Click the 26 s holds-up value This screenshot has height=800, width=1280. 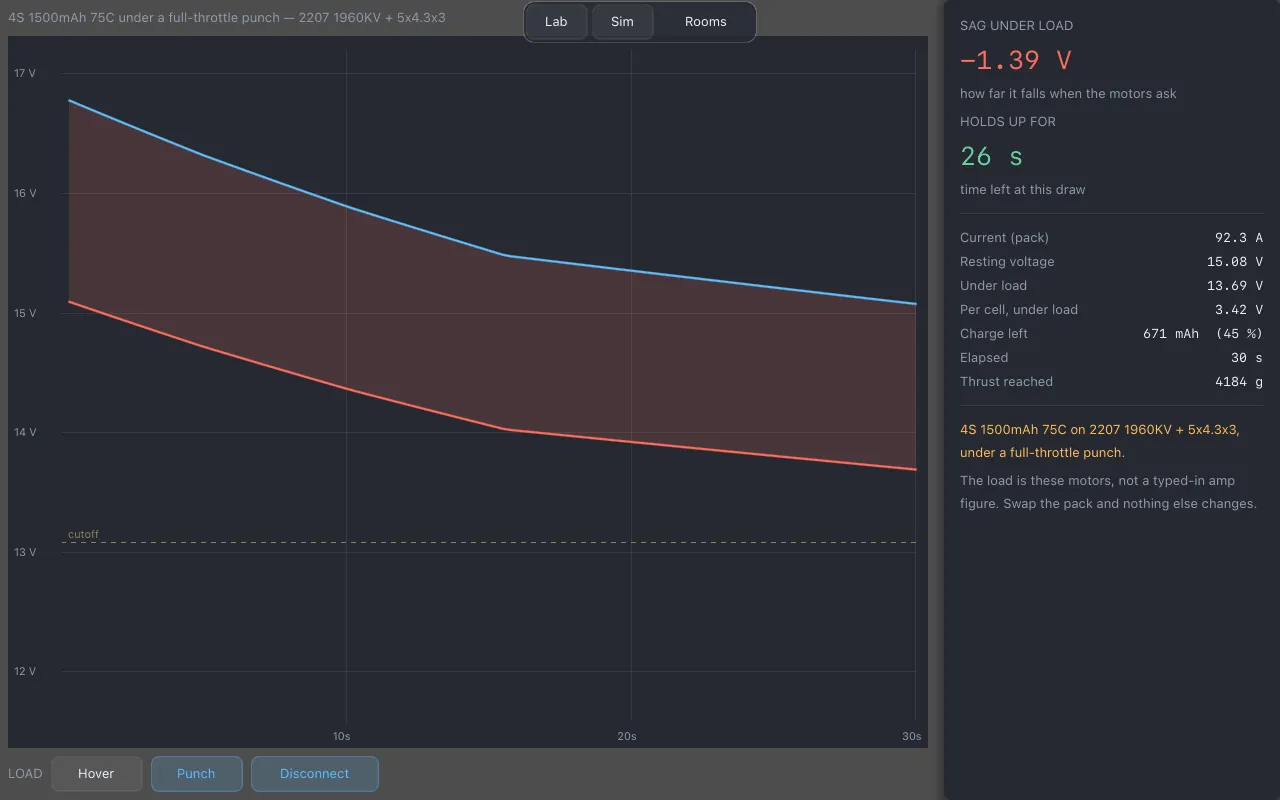tap(991, 156)
